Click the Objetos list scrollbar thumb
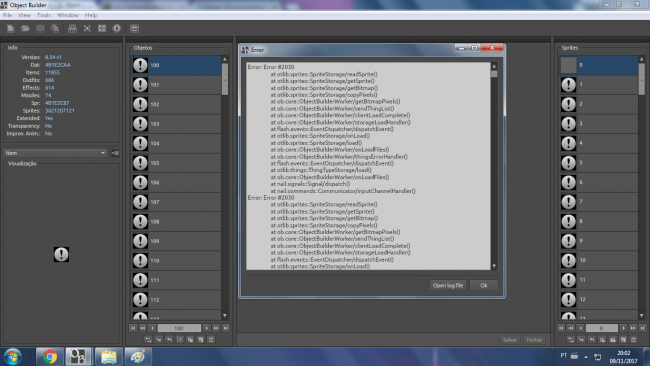The height and width of the screenshot is (366, 650). 225,79
